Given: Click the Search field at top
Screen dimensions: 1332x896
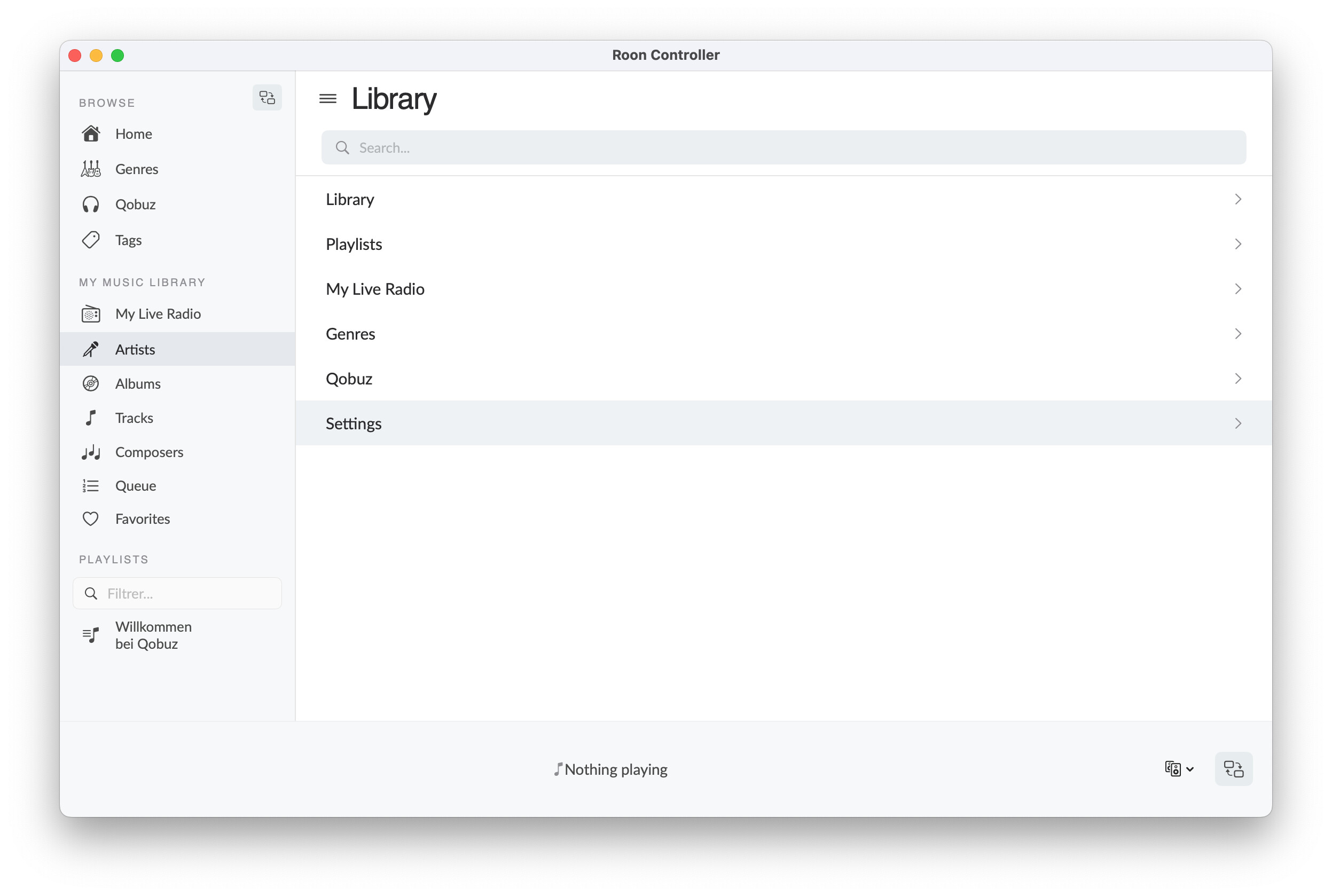Looking at the screenshot, I should point(783,148).
